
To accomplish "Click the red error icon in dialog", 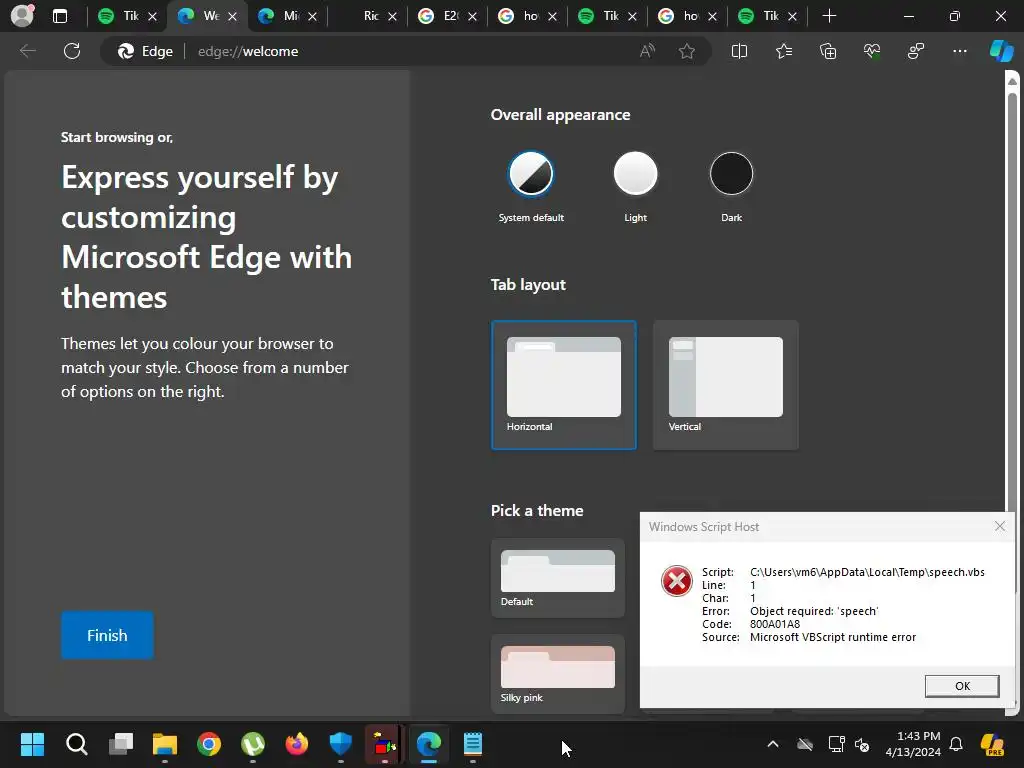I will [x=677, y=581].
